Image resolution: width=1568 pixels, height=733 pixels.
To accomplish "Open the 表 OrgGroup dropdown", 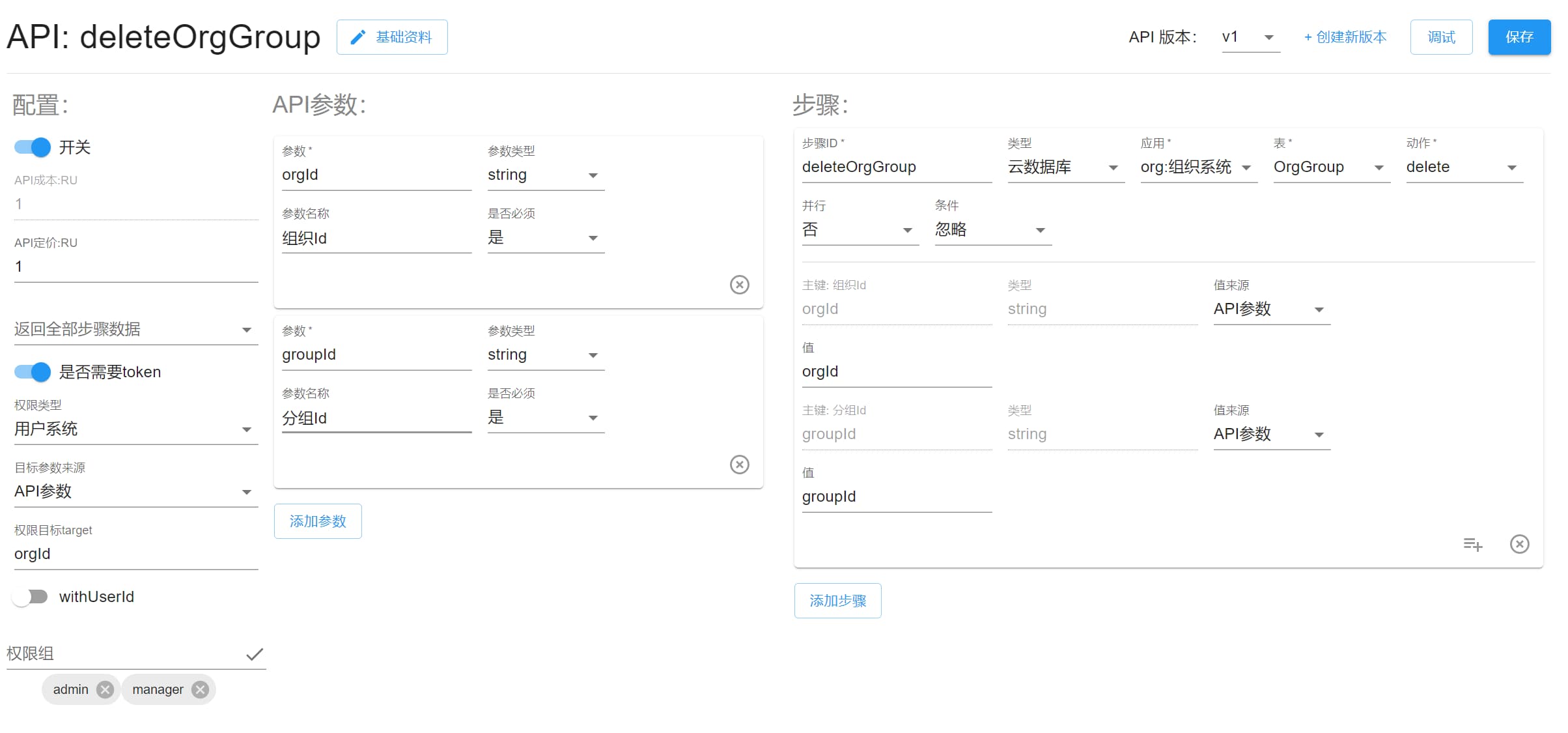I will tap(1332, 167).
